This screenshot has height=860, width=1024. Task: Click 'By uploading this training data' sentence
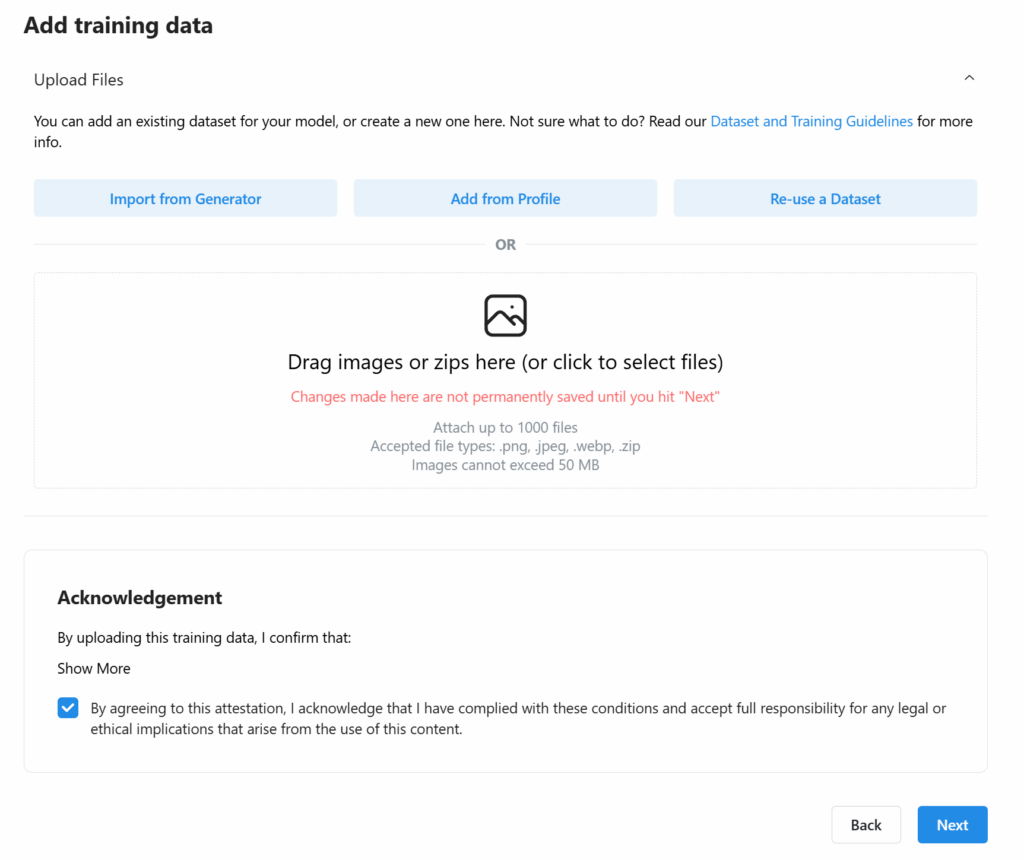(x=204, y=638)
